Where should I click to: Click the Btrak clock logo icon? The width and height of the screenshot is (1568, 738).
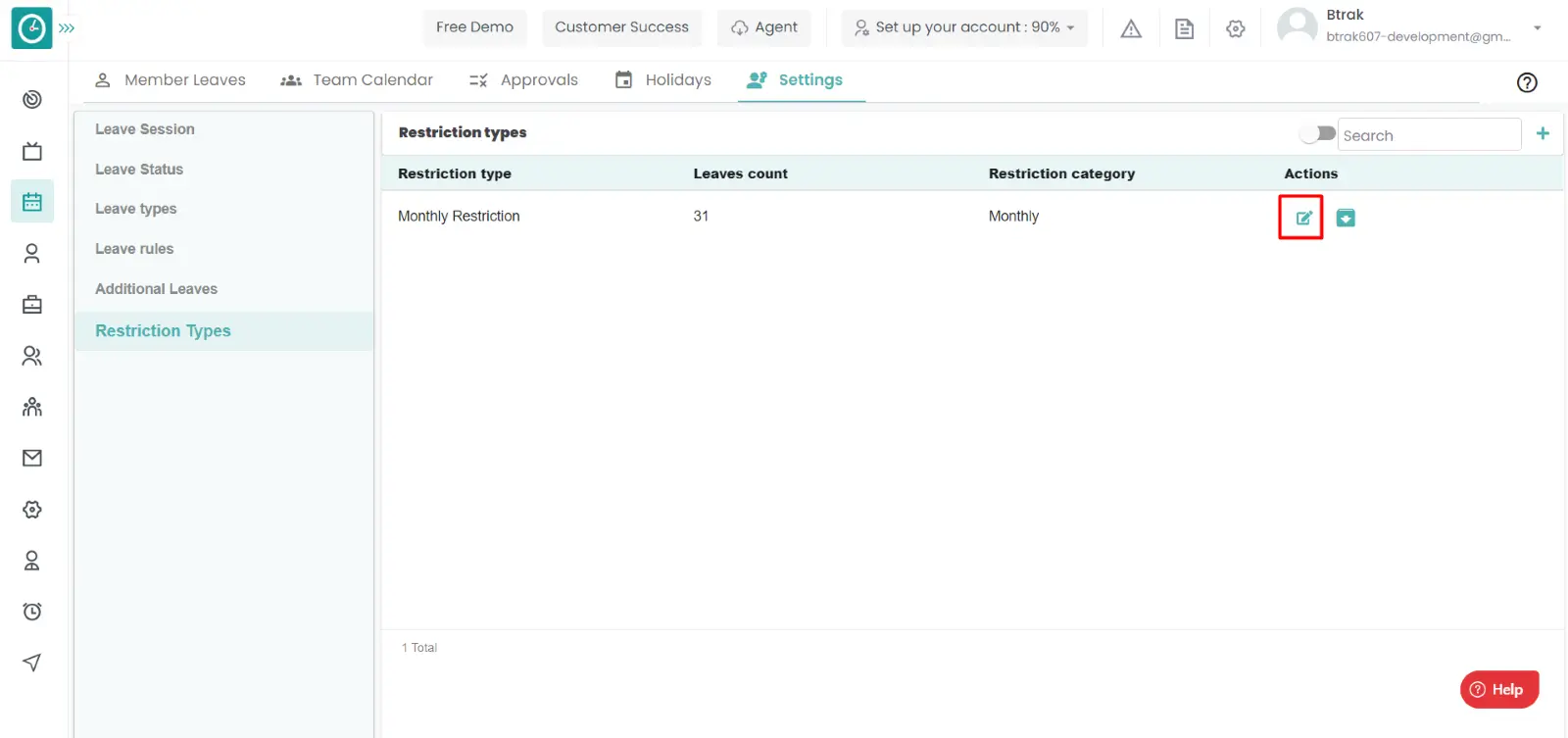[31, 28]
